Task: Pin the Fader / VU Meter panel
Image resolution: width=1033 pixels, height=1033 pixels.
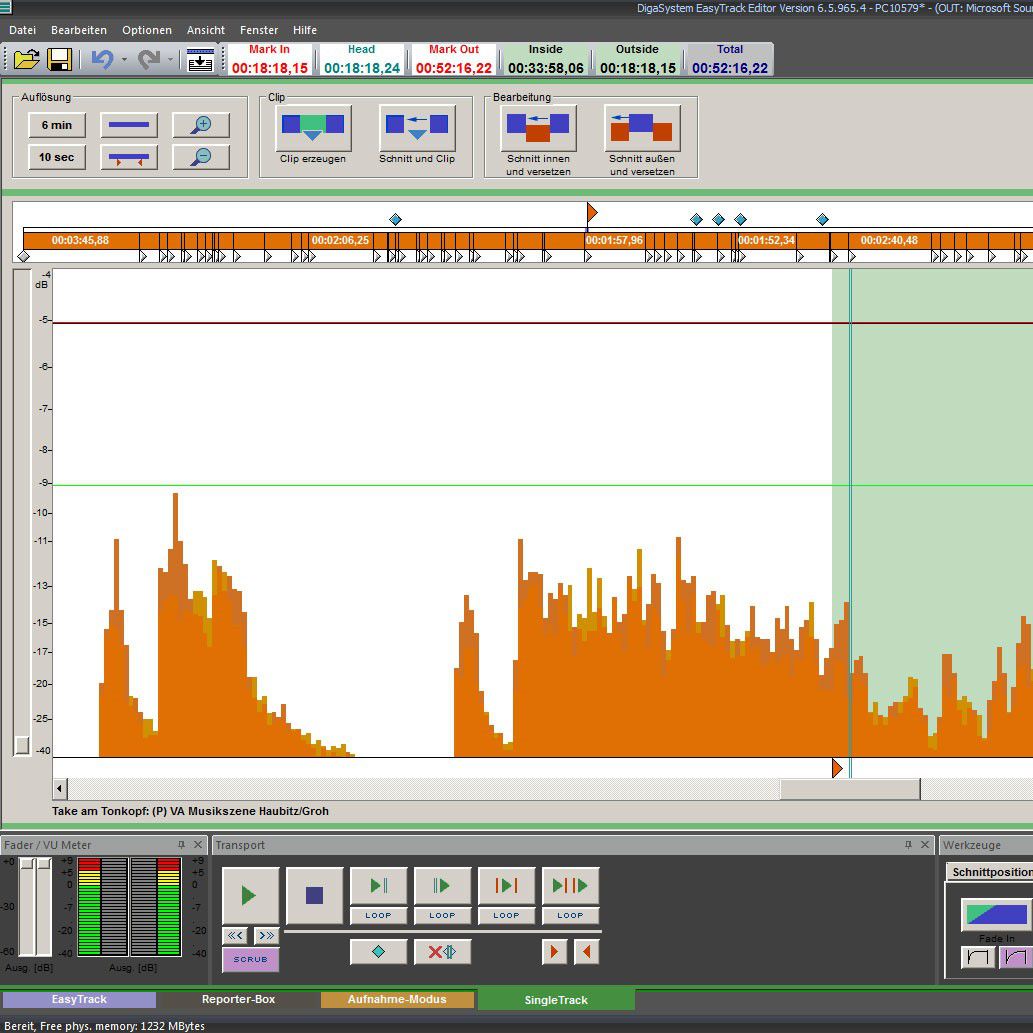Action: click(181, 845)
